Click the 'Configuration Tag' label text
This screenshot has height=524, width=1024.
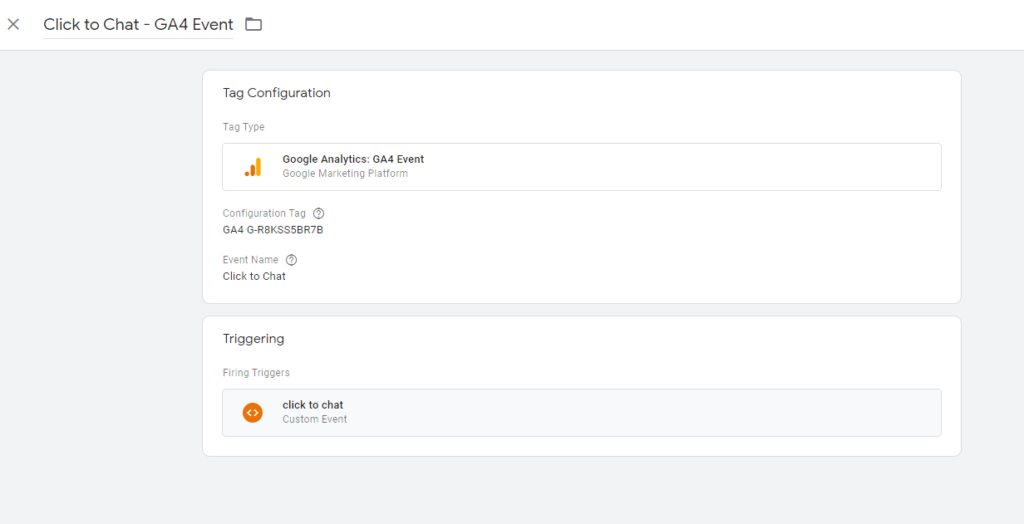(264, 213)
